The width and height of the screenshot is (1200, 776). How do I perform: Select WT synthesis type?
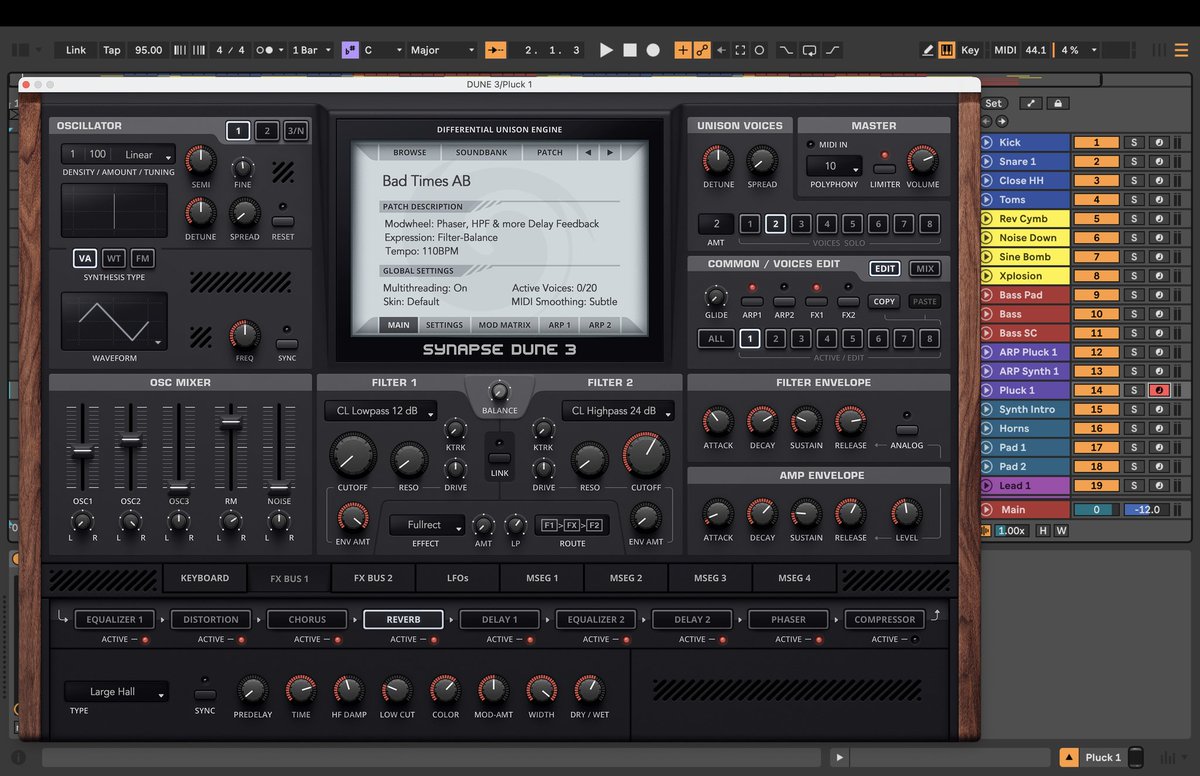coord(113,258)
